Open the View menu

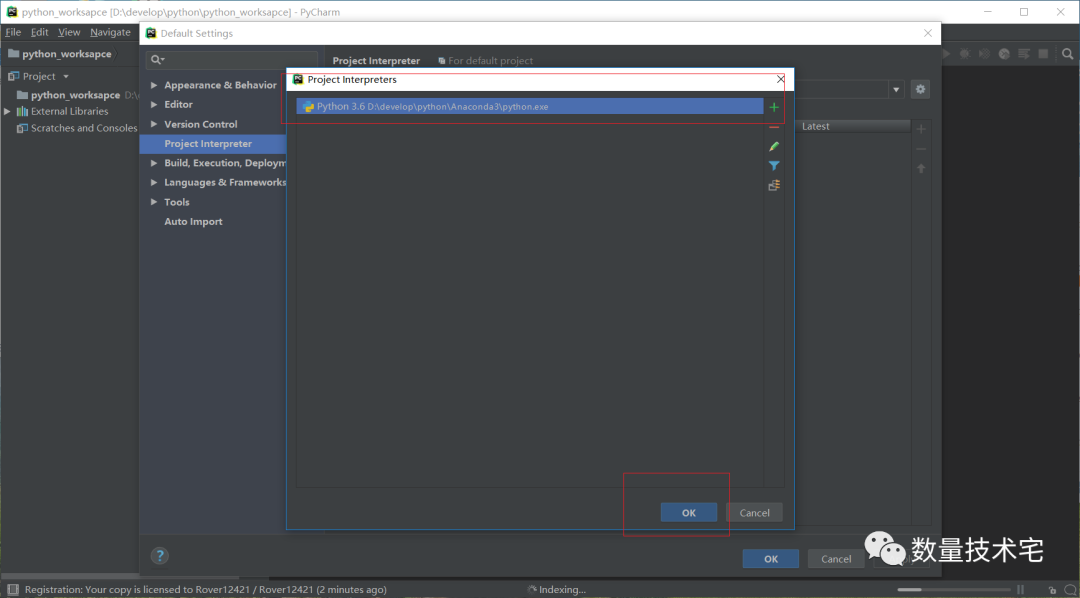(x=69, y=32)
